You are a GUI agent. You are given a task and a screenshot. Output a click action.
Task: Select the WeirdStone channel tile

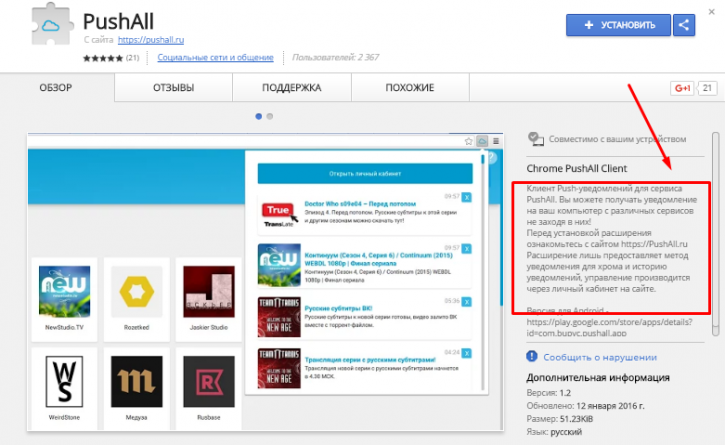click(64, 388)
